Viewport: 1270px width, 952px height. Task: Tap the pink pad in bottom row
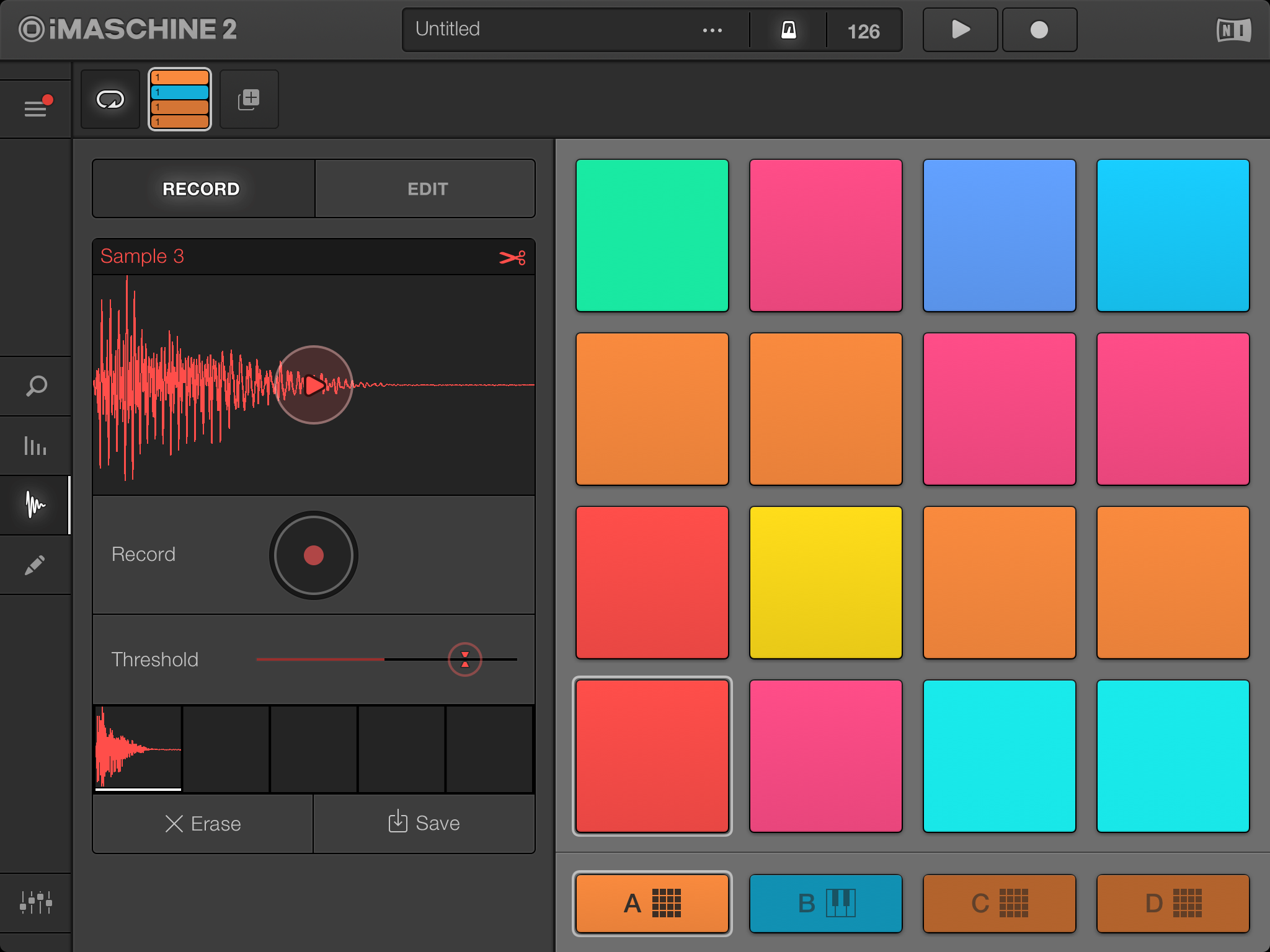click(826, 756)
